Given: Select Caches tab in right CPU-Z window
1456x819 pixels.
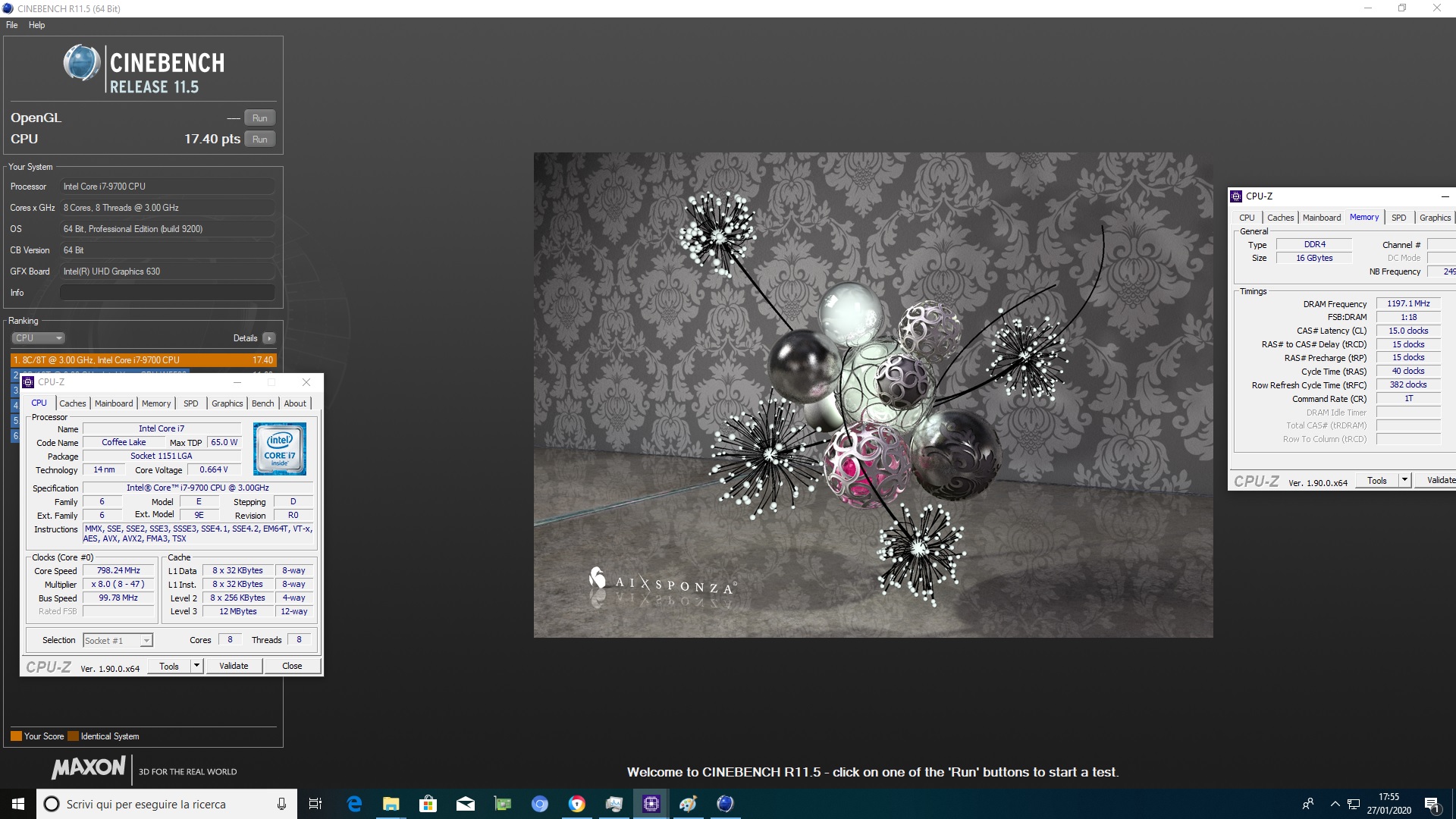Looking at the screenshot, I should [x=1281, y=218].
